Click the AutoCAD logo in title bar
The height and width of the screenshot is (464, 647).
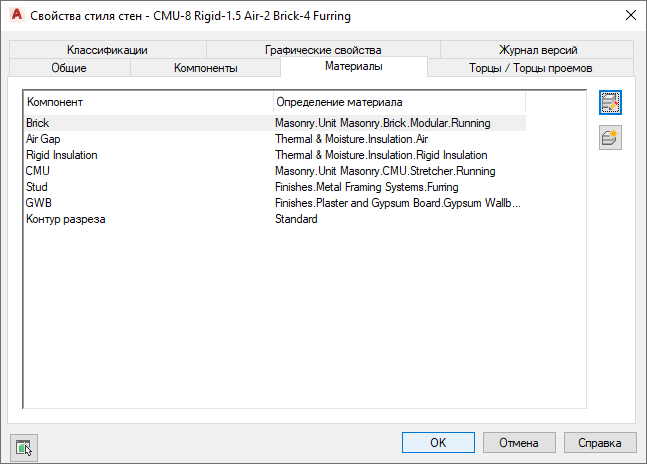pyautogui.click(x=15, y=16)
